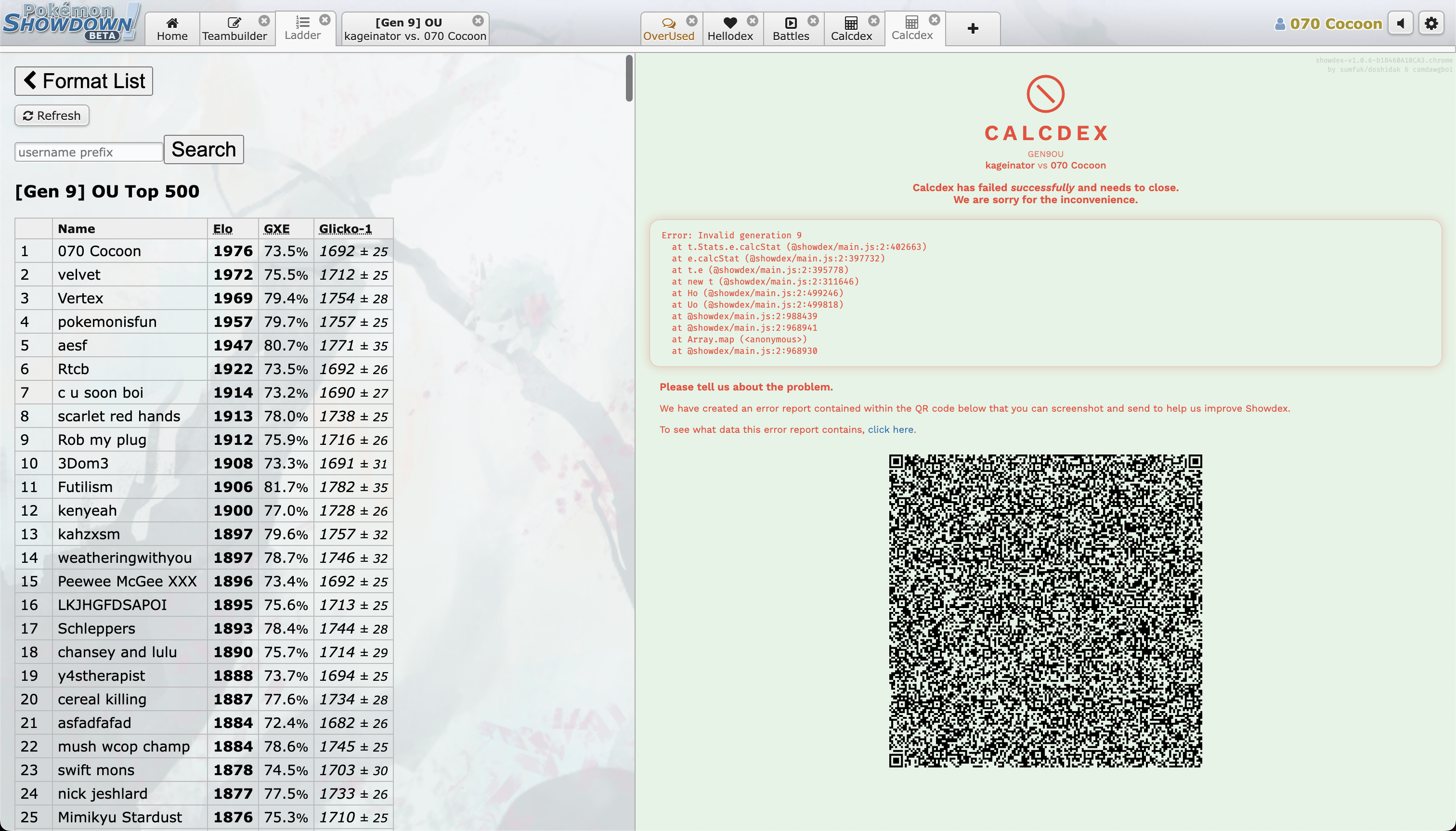1456x831 pixels.
Task: Focus the username prefix field
Action: pos(89,152)
